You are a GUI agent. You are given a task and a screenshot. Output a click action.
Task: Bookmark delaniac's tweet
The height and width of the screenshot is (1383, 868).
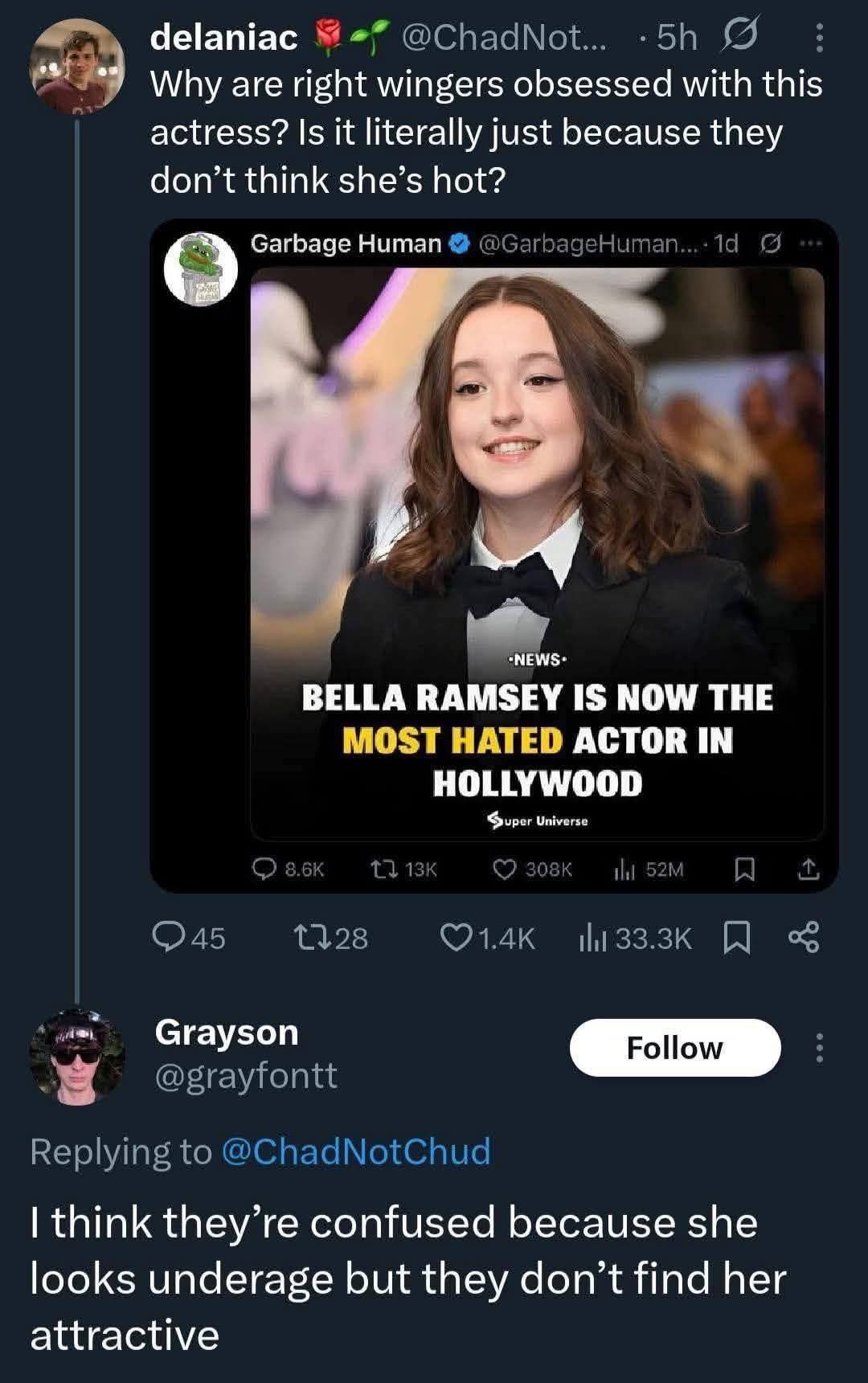738,937
